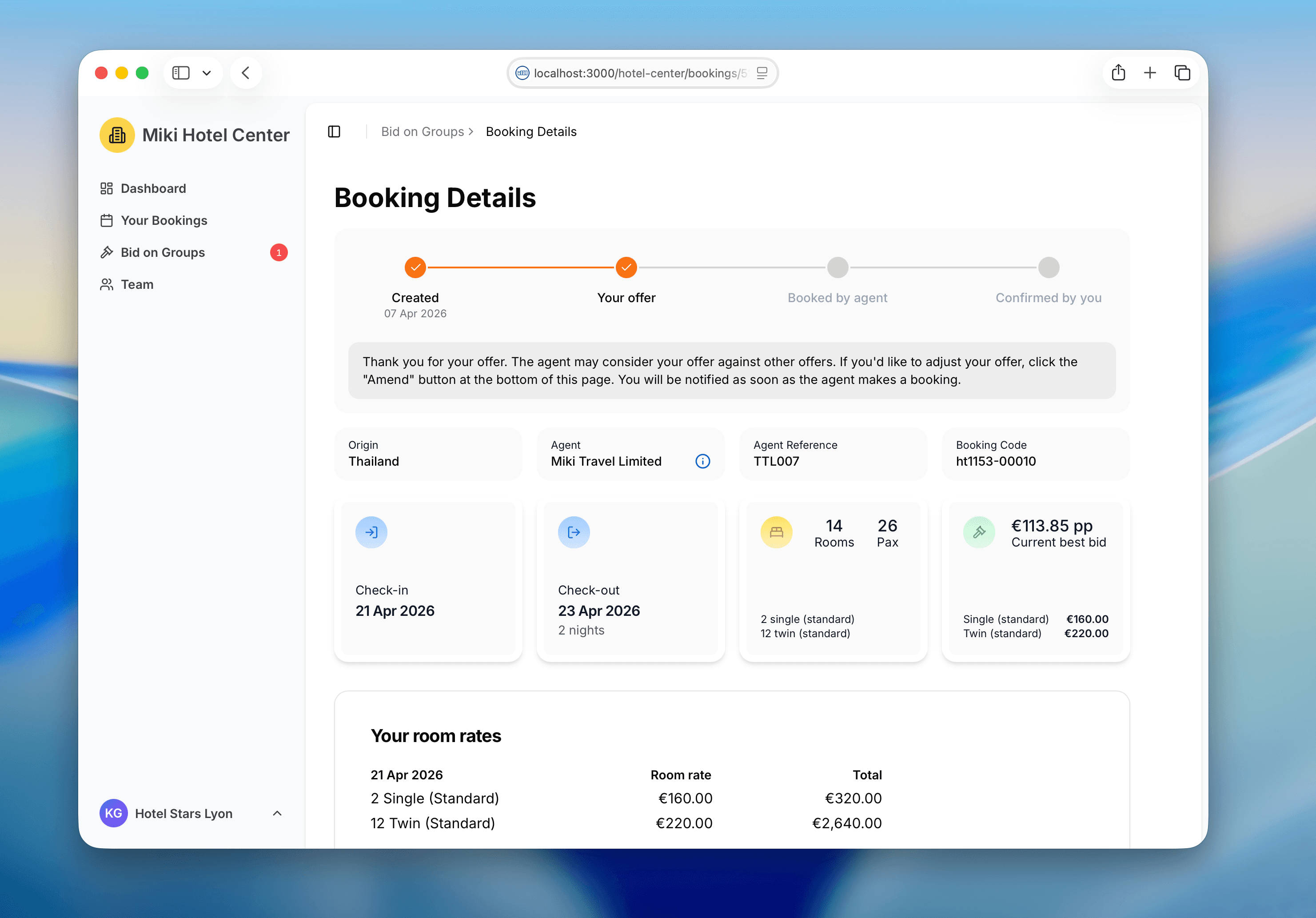Click the browser back arrow
Viewport: 1316px width, 918px height.
pos(246,73)
